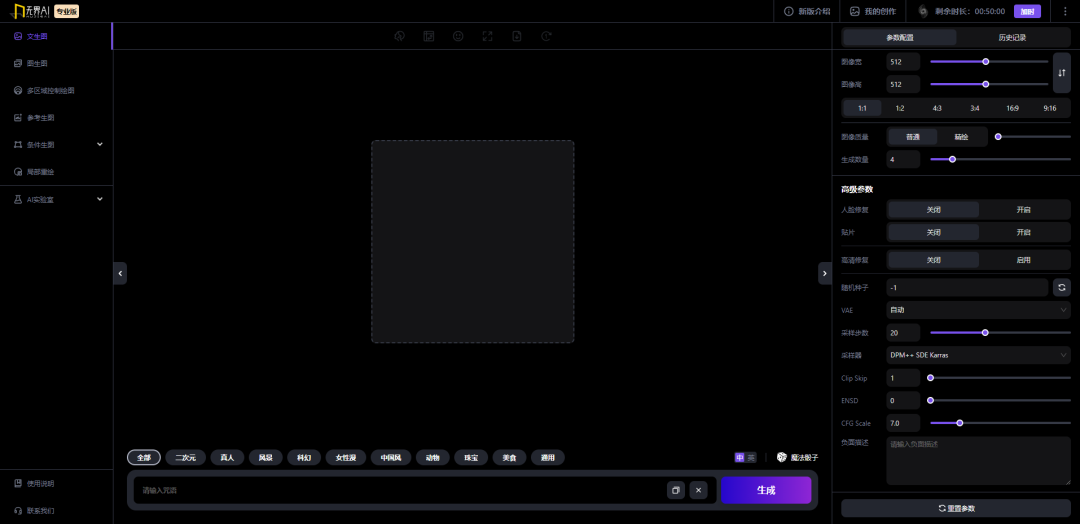
Task: Filter prompts by 全部 tag
Action: click(x=144, y=457)
